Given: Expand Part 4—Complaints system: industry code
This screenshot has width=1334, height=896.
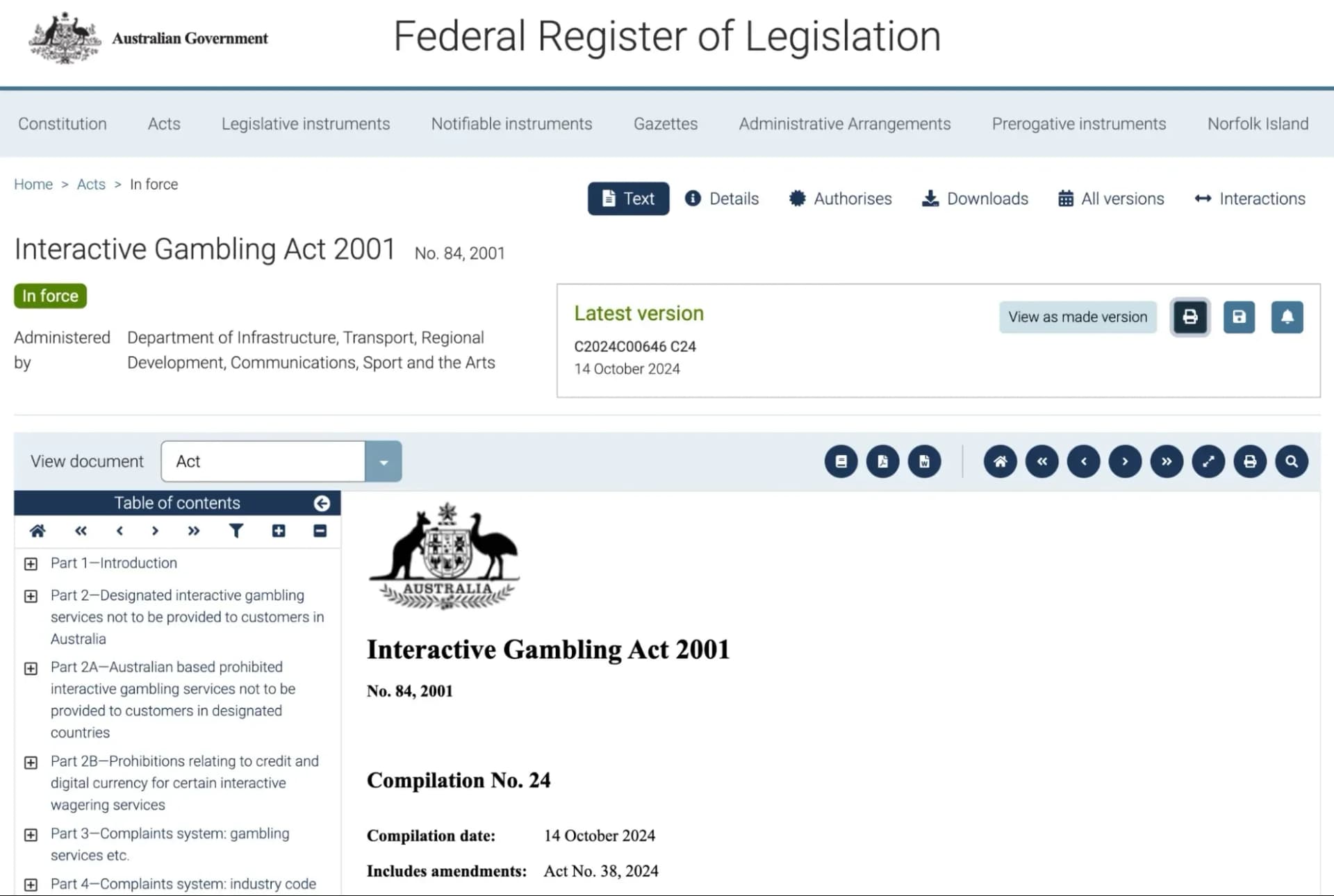Looking at the screenshot, I should click(x=31, y=885).
